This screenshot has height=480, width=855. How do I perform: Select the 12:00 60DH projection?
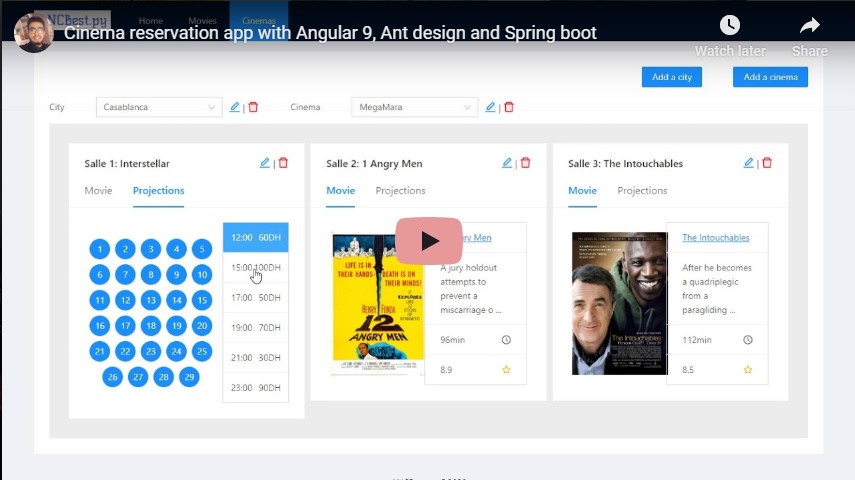coord(256,237)
